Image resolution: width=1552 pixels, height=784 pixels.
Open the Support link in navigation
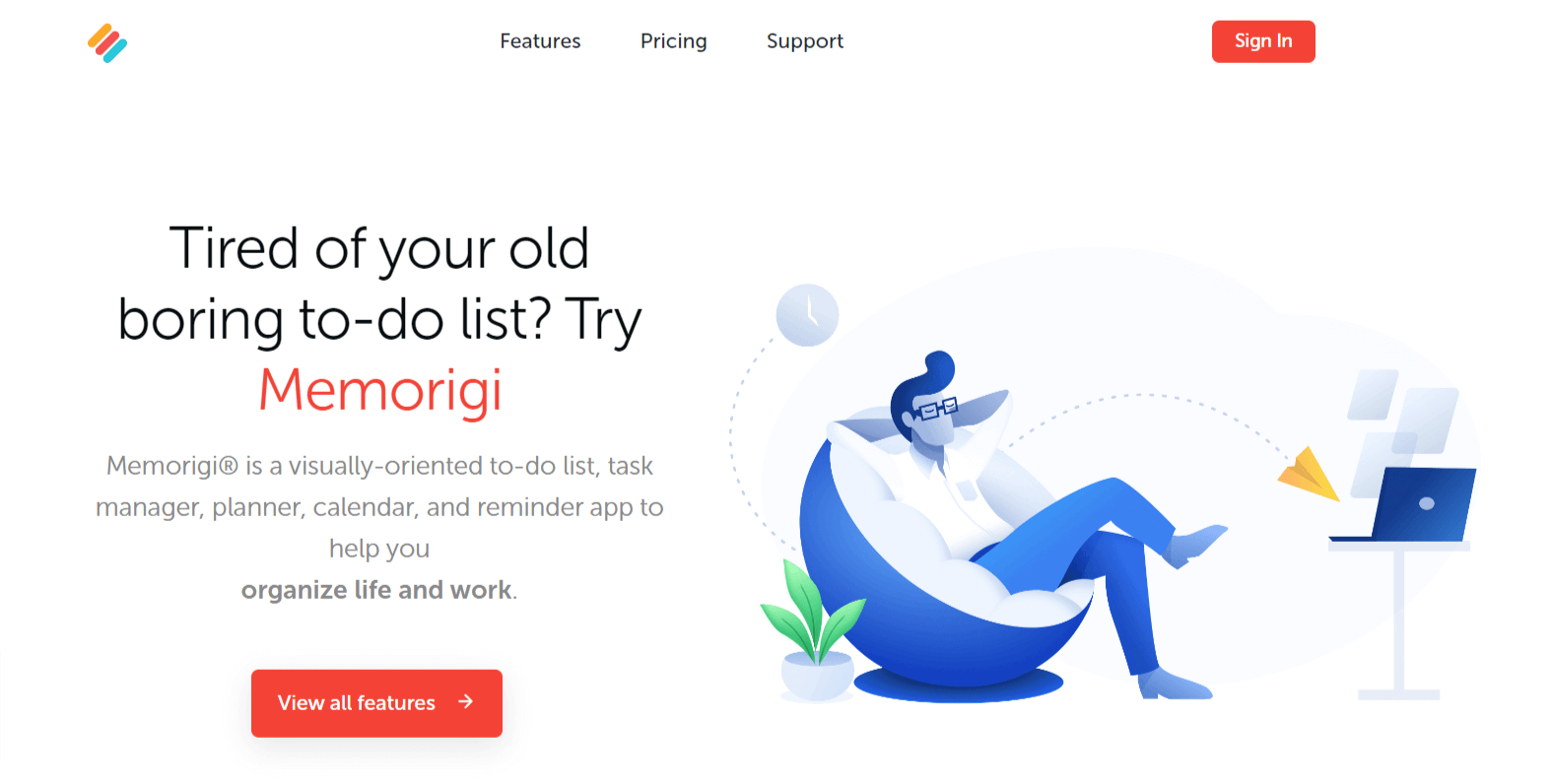805,41
